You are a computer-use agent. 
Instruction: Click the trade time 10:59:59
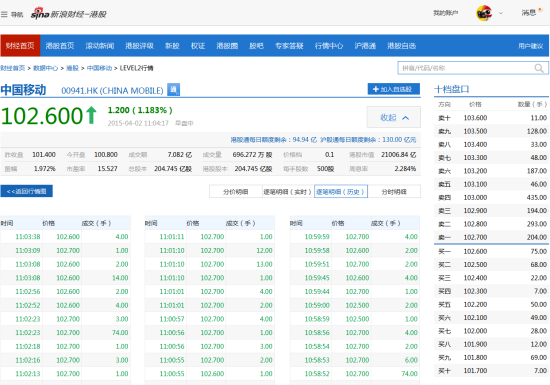[x=317, y=237]
